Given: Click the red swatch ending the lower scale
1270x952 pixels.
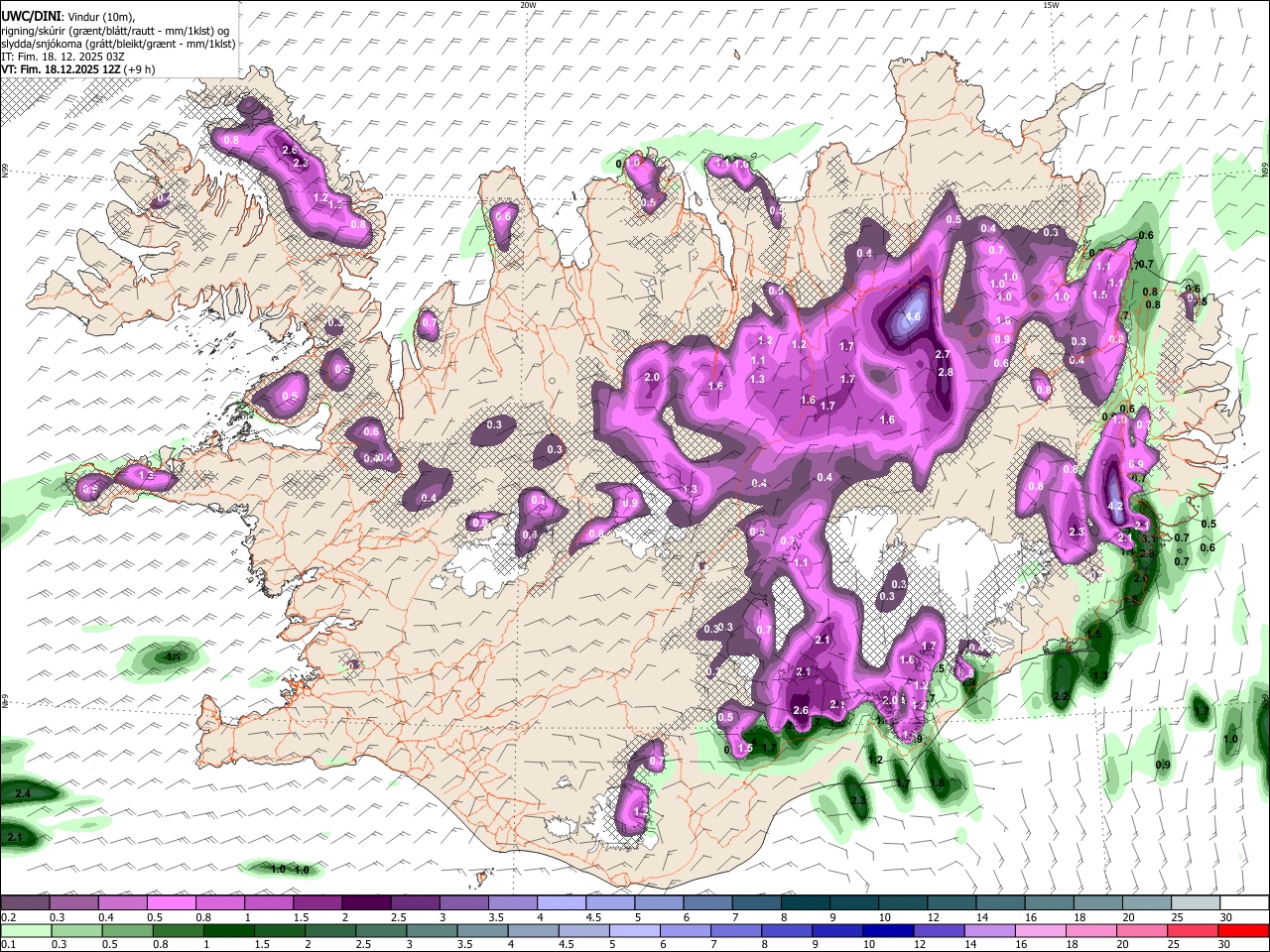Looking at the screenshot, I should tap(1243, 931).
